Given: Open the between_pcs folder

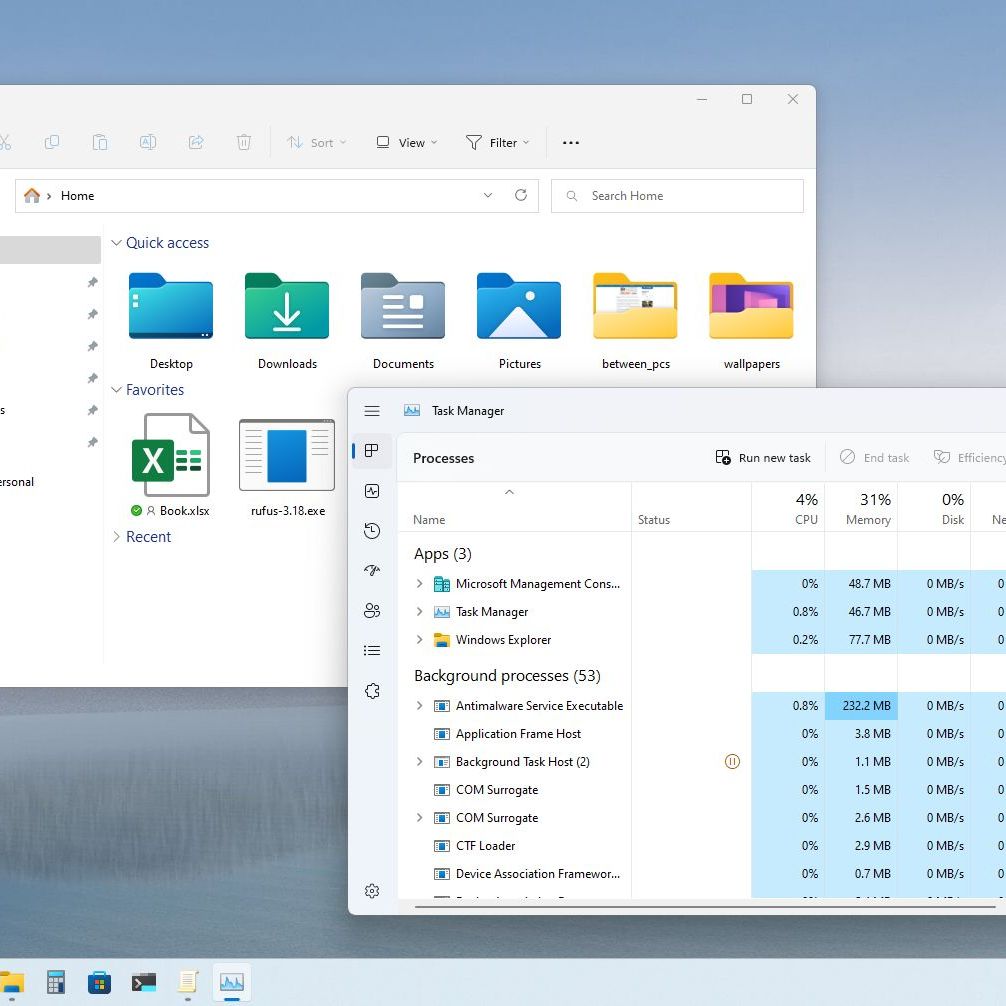Looking at the screenshot, I should 635,321.
